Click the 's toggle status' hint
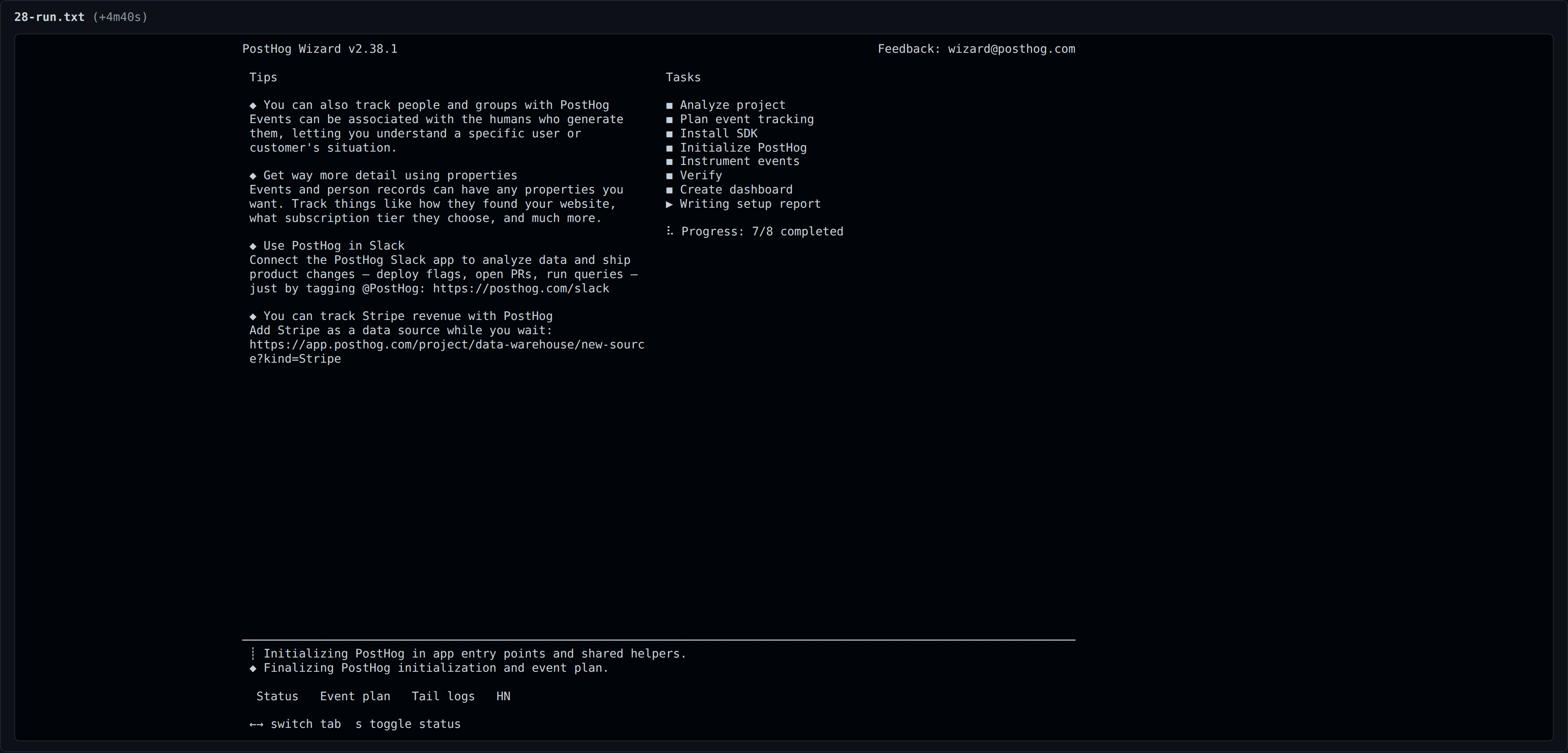 click(x=408, y=724)
